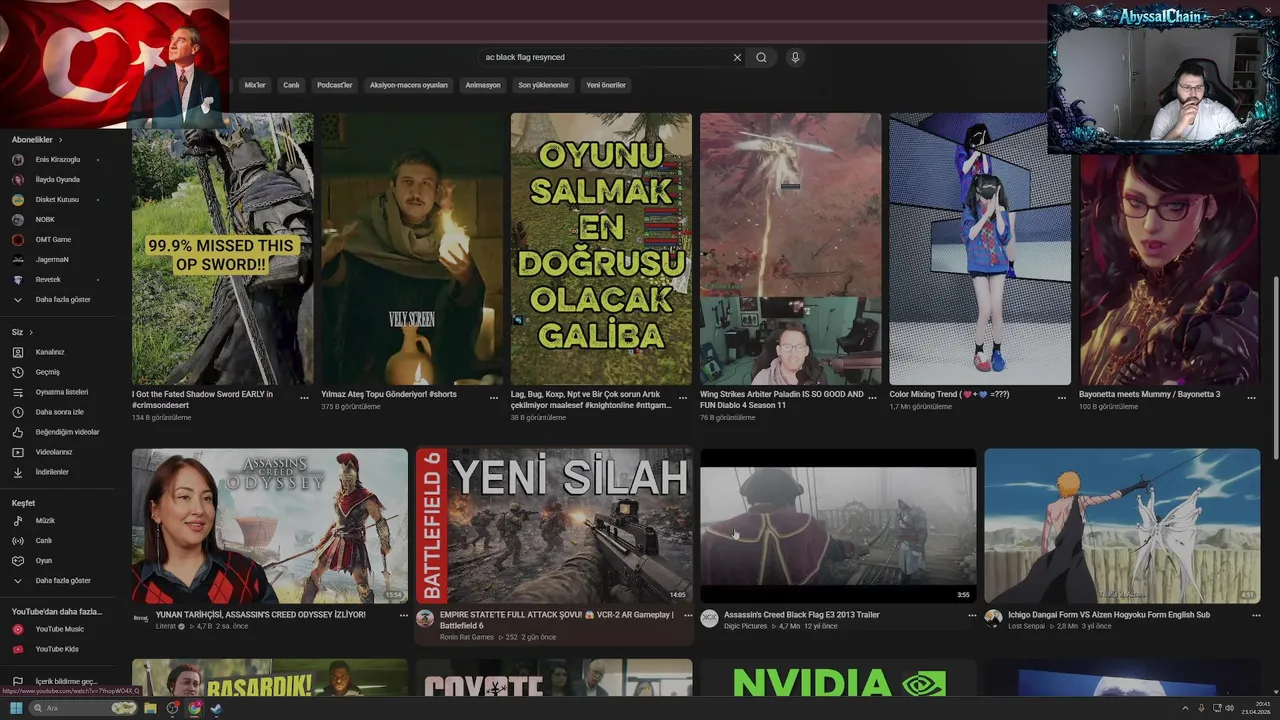Clear the search query with X icon
The height and width of the screenshot is (720, 1280).
click(x=737, y=57)
